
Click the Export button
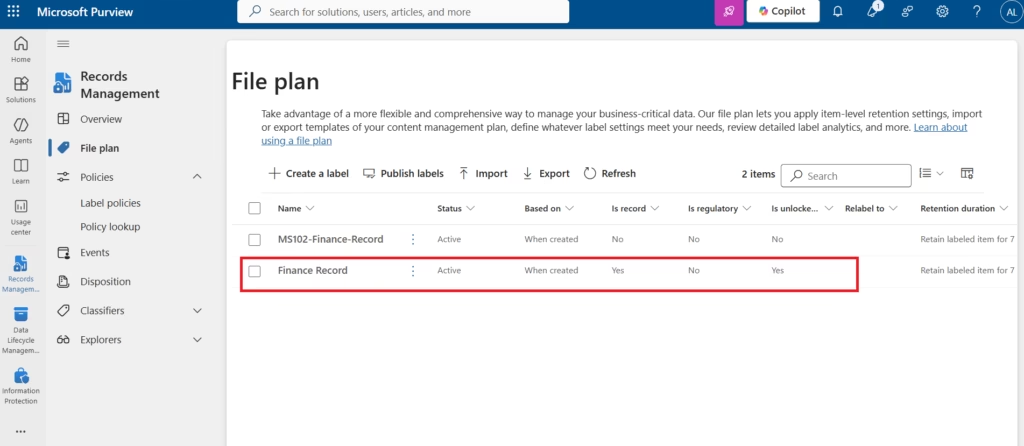pyautogui.click(x=546, y=174)
